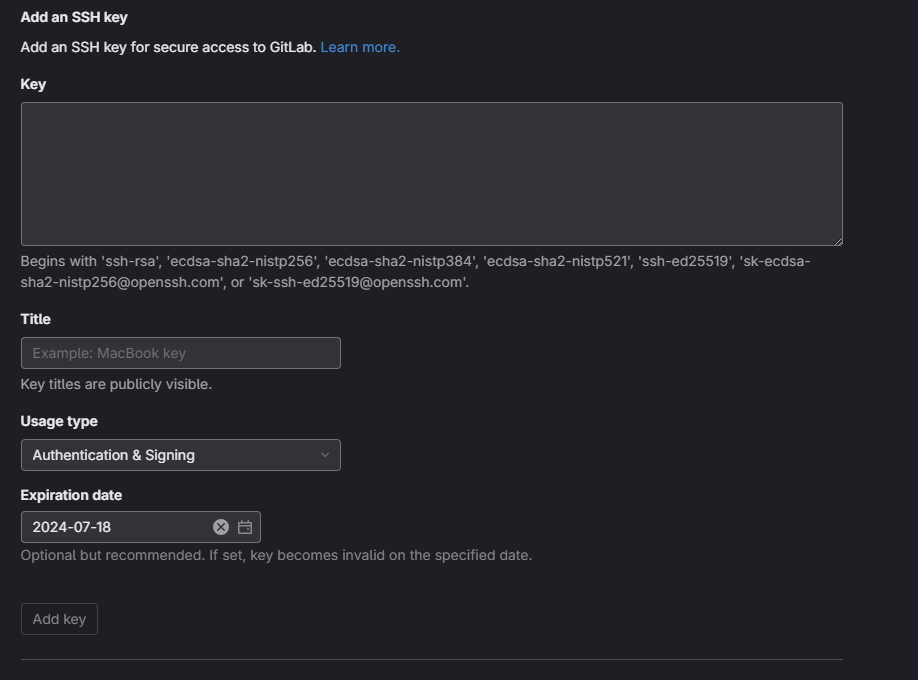The image size is (918, 680).
Task: Focus the SSH Key text area
Action: [x=431, y=174]
